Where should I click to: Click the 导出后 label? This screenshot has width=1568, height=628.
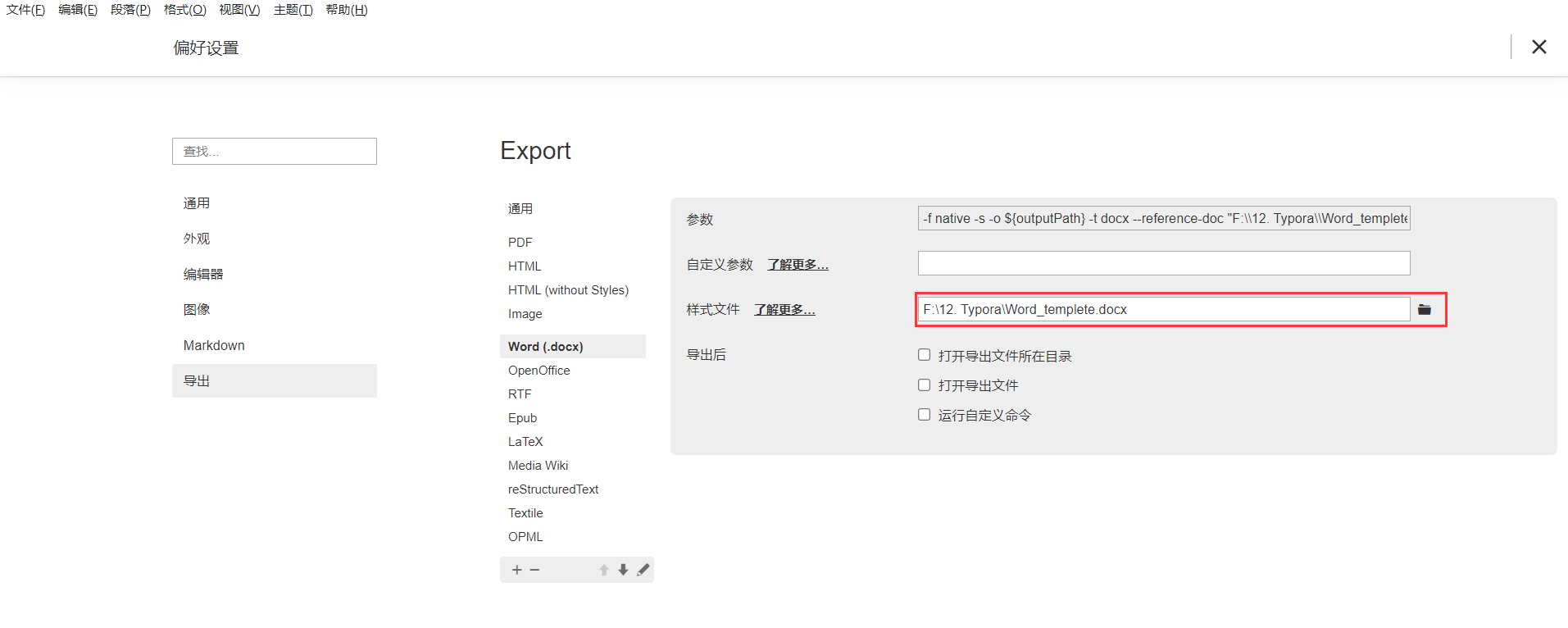[707, 355]
